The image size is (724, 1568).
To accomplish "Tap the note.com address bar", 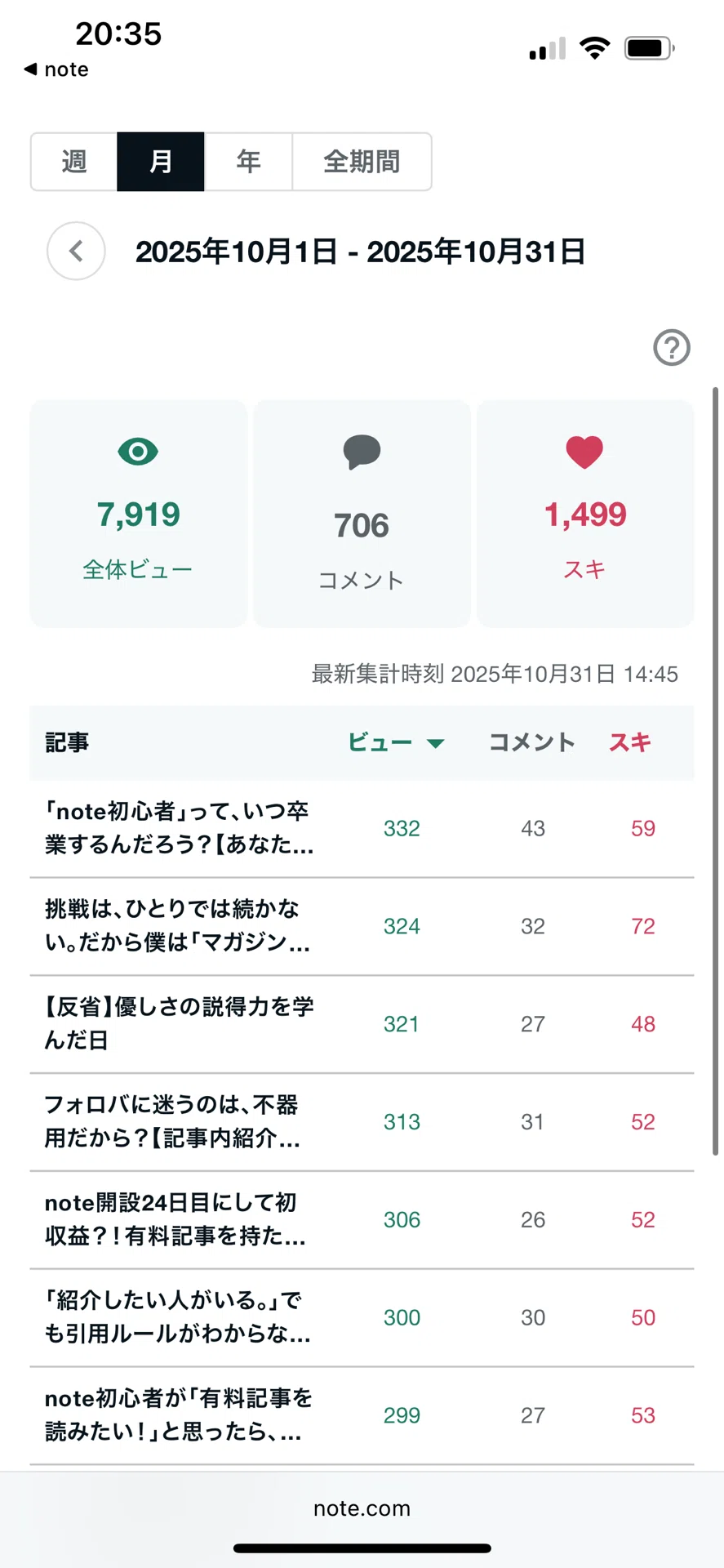I will point(362,1508).
